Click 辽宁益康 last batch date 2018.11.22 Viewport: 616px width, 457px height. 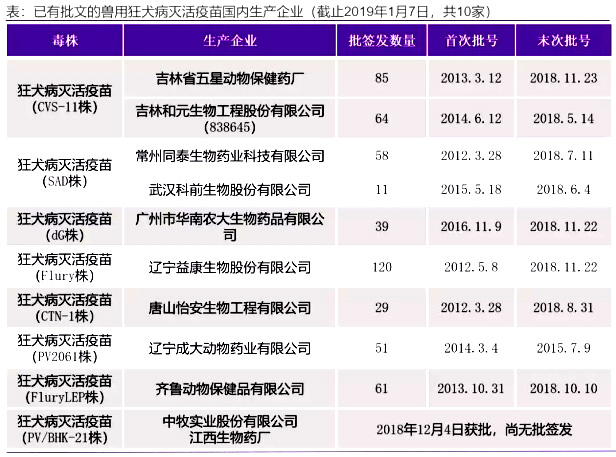point(563,267)
